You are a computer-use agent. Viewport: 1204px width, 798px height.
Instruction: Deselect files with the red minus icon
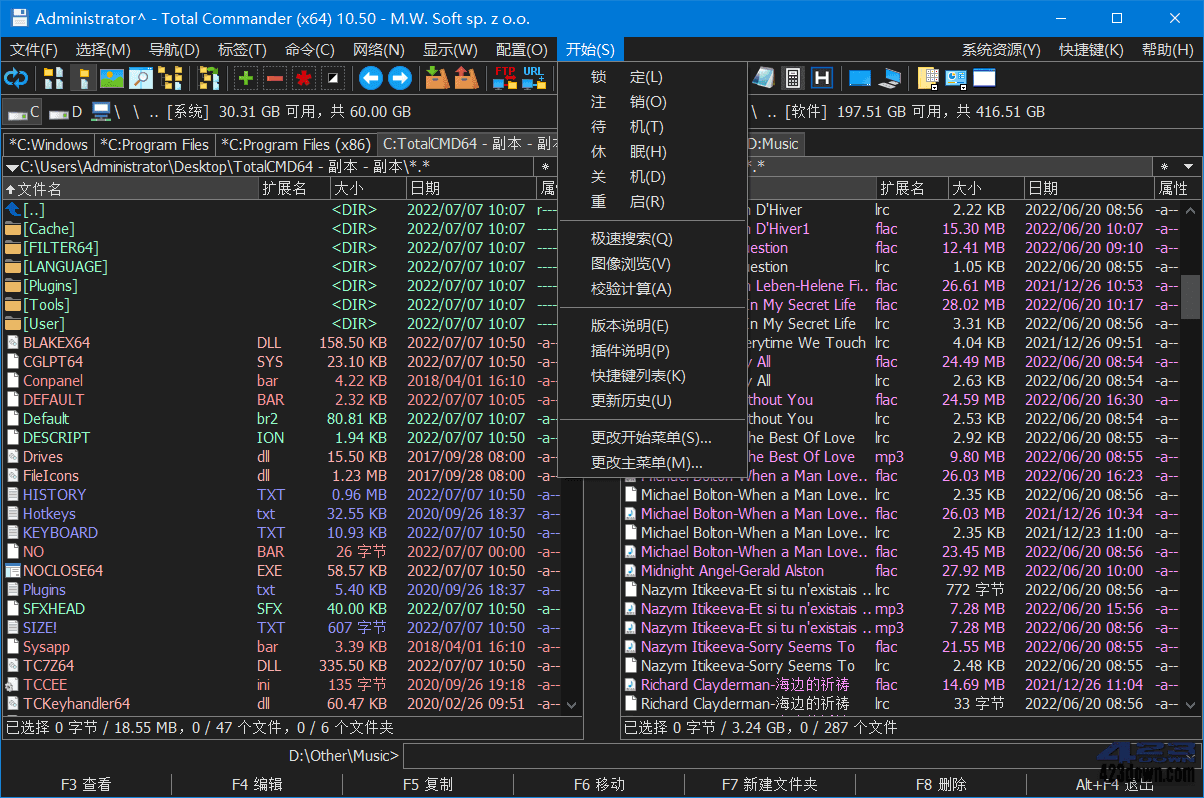pos(274,77)
